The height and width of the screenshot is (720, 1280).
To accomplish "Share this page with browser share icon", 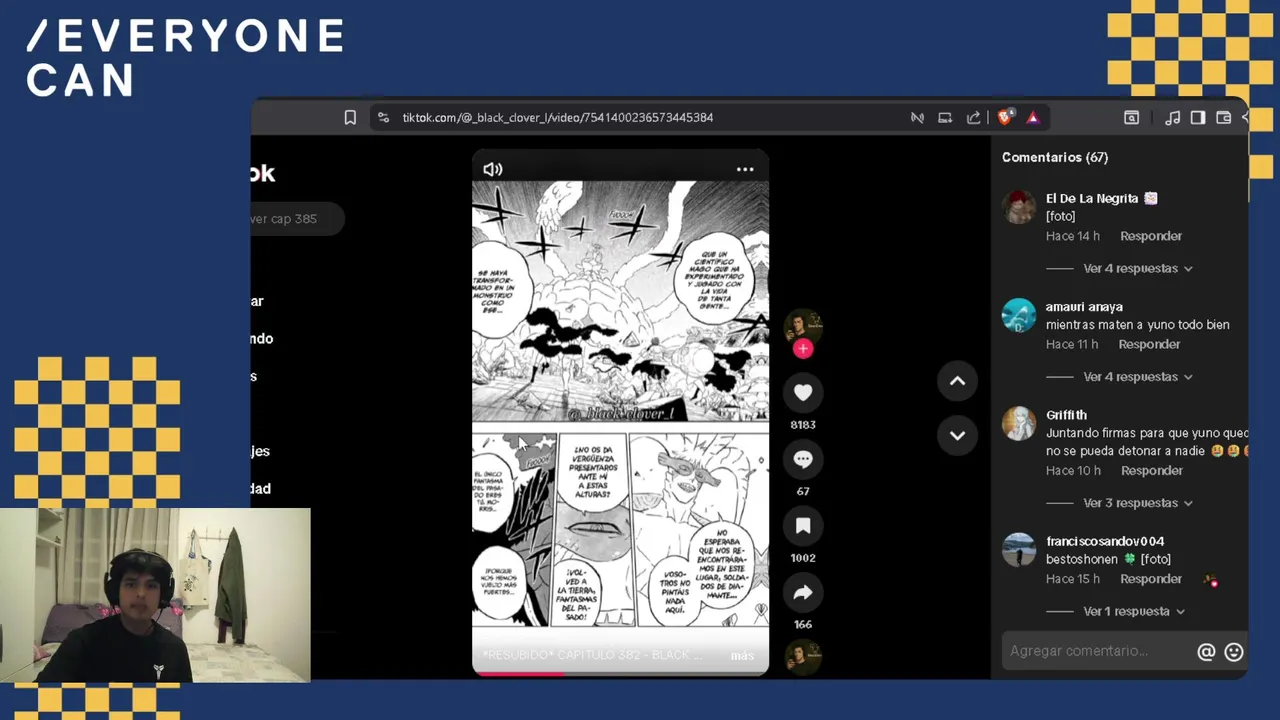I will coord(973,118).
